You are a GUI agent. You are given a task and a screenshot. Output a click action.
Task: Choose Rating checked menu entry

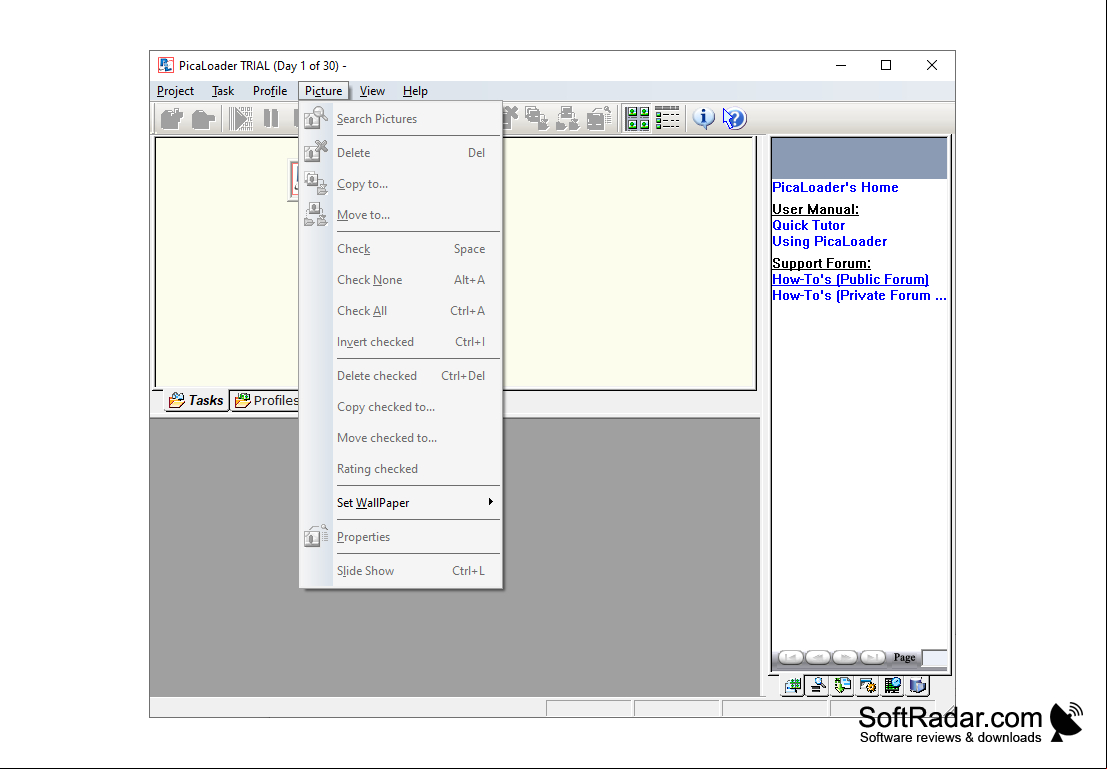(401, 469)
